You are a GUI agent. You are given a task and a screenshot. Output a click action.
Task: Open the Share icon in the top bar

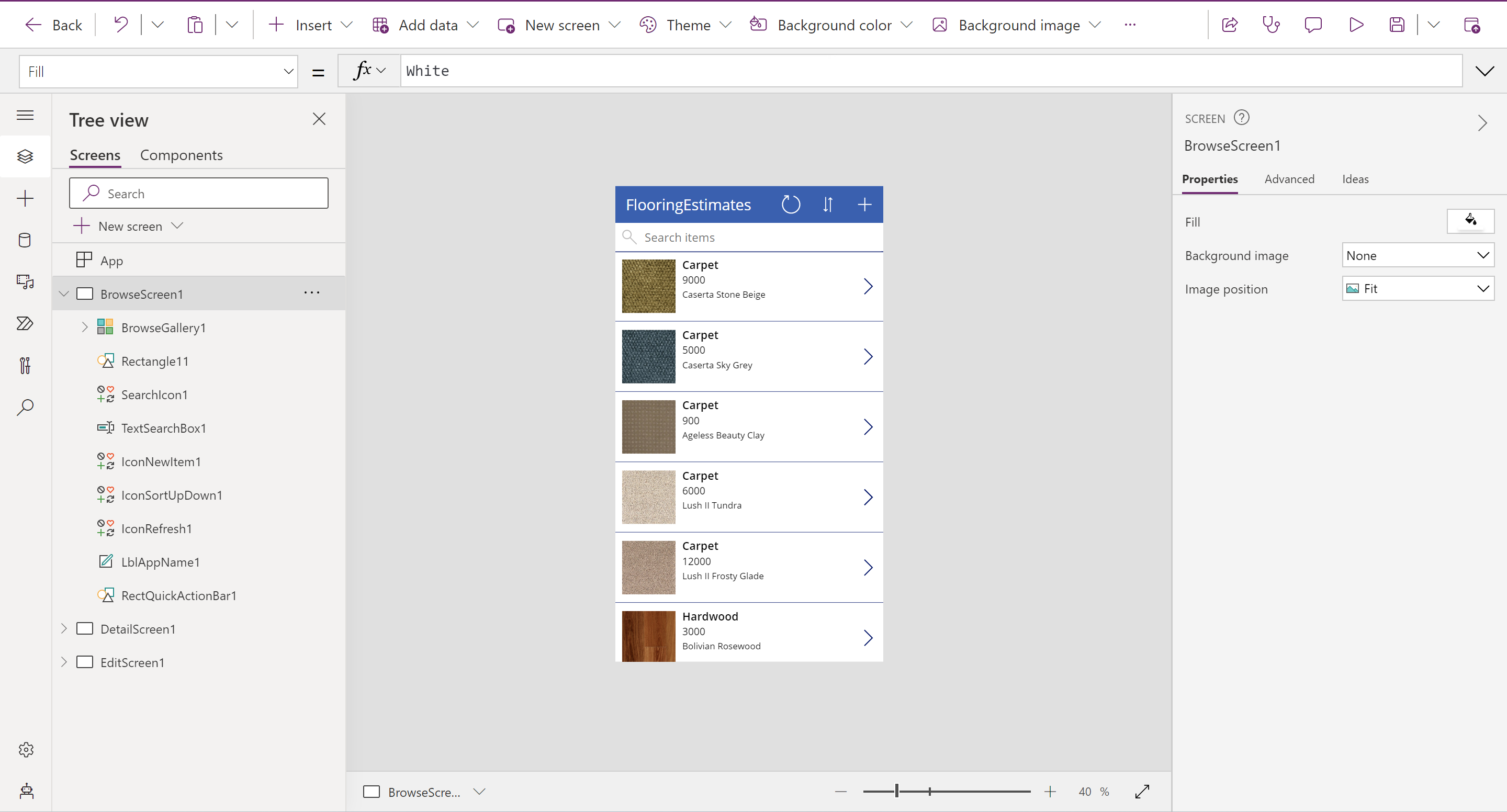(x=1230, y=25)
